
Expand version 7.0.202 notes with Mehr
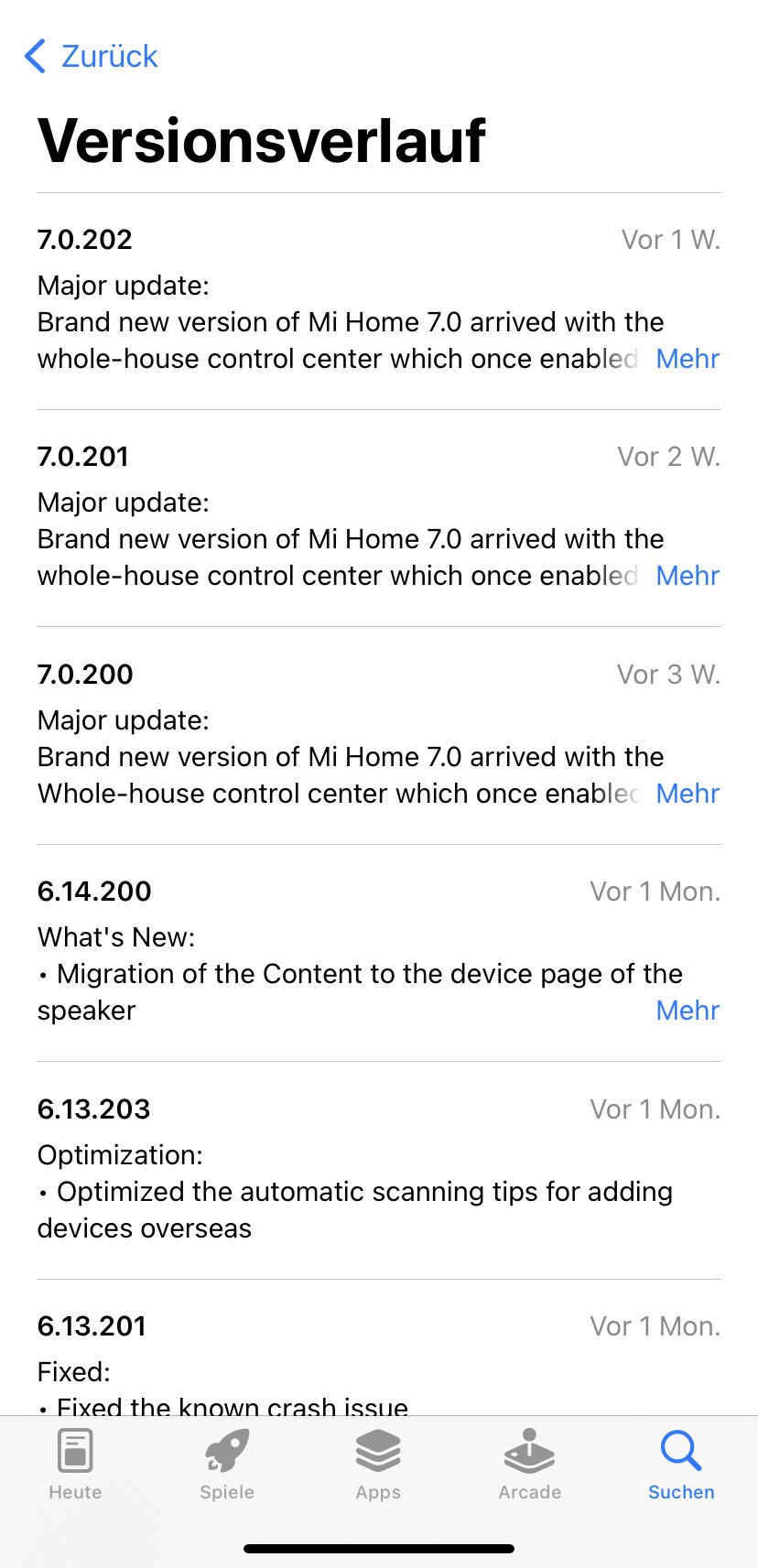tap(688, 359)
